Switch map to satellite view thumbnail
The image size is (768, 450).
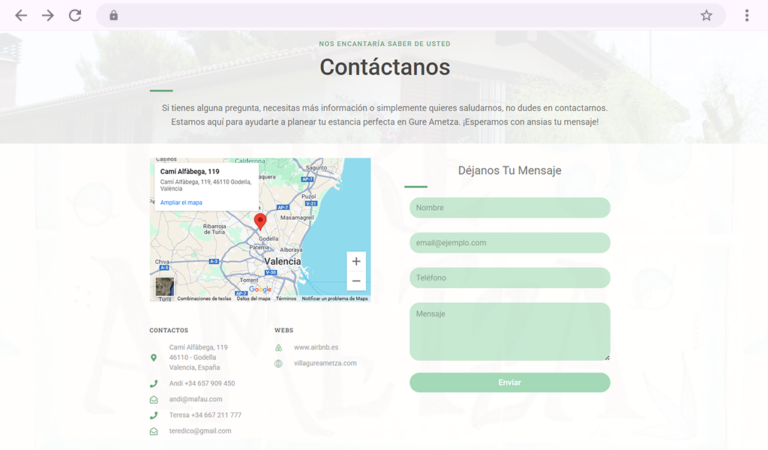point(165,287)
